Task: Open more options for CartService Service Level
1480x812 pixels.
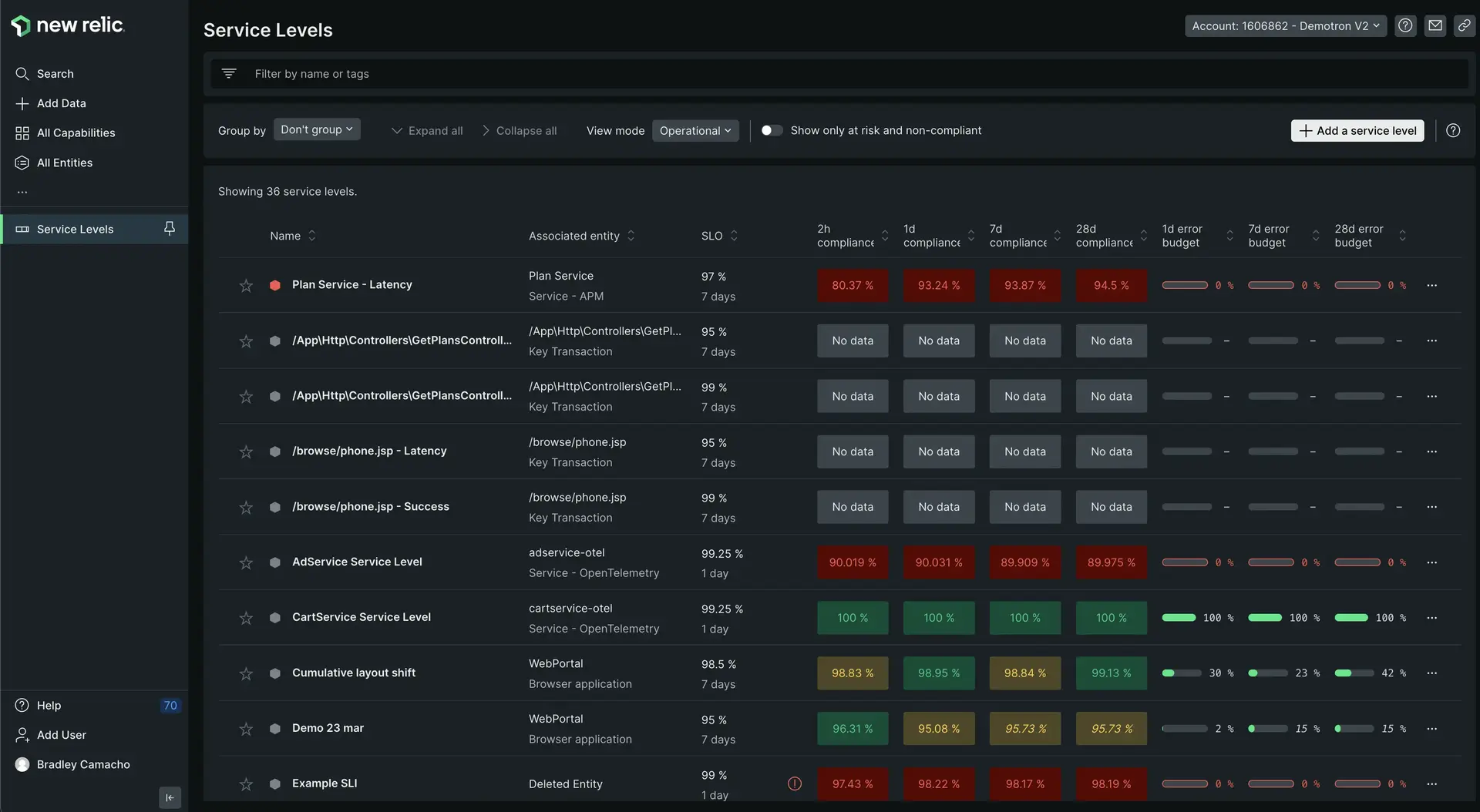Action: point(1431,618)
